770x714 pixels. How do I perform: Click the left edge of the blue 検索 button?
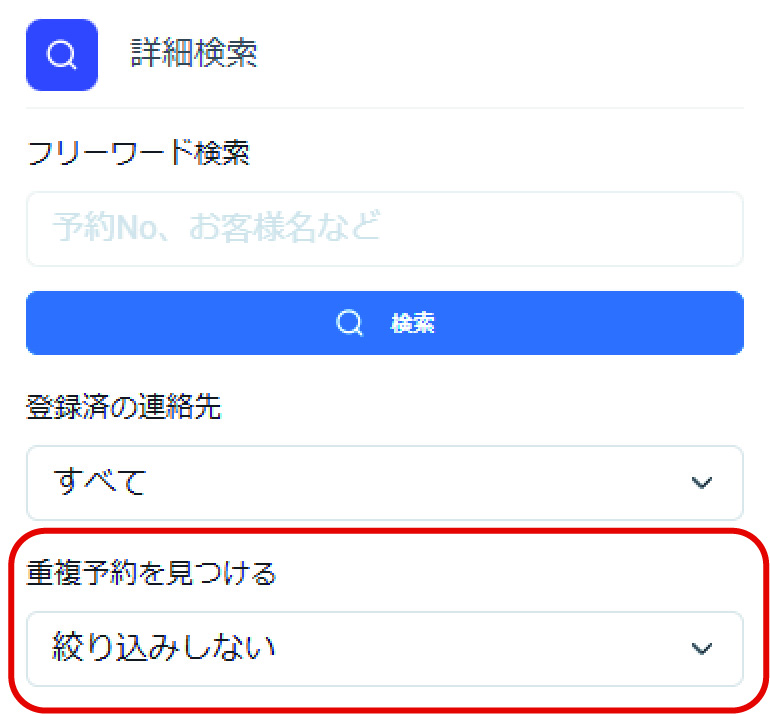pyautogui.click(x=45, y=323)
